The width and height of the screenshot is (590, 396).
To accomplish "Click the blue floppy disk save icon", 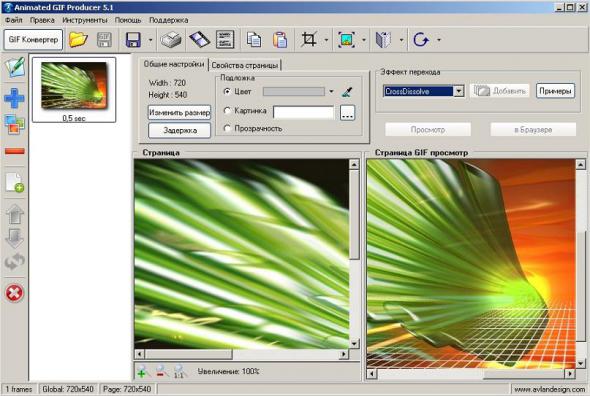I will (133, 40).
